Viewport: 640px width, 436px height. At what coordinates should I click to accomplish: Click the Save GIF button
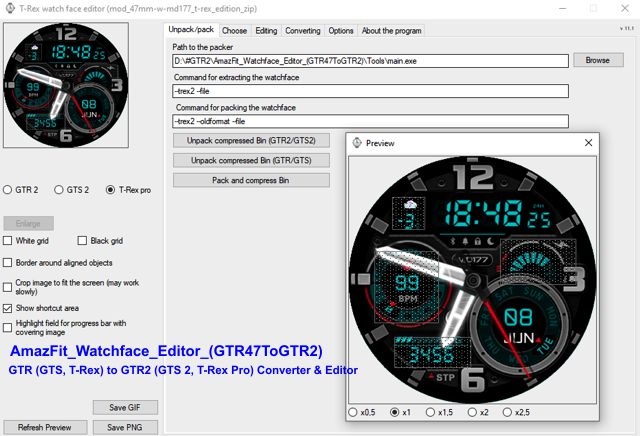click(x=125, y=407)
